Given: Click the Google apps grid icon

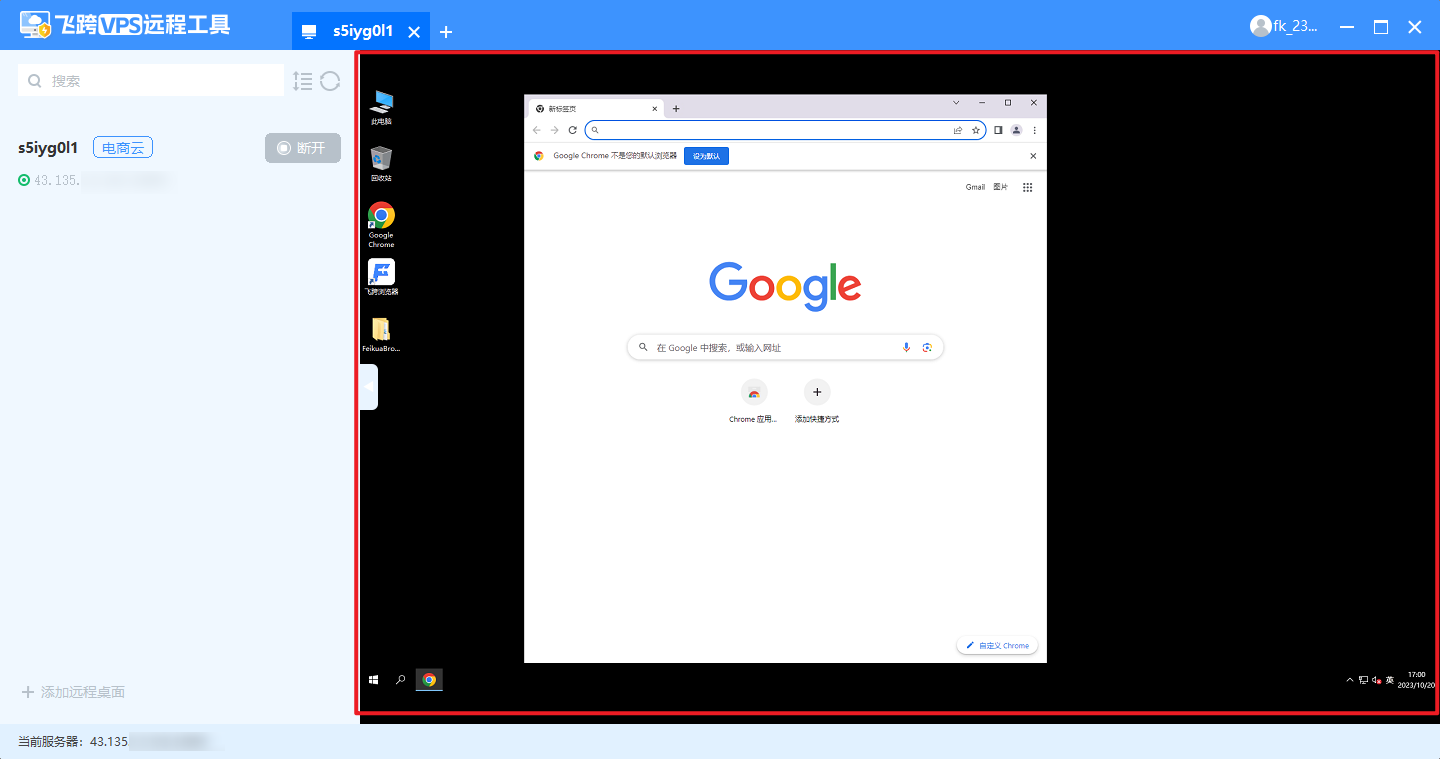Looking at the screenshot, I should (1027, 187).
